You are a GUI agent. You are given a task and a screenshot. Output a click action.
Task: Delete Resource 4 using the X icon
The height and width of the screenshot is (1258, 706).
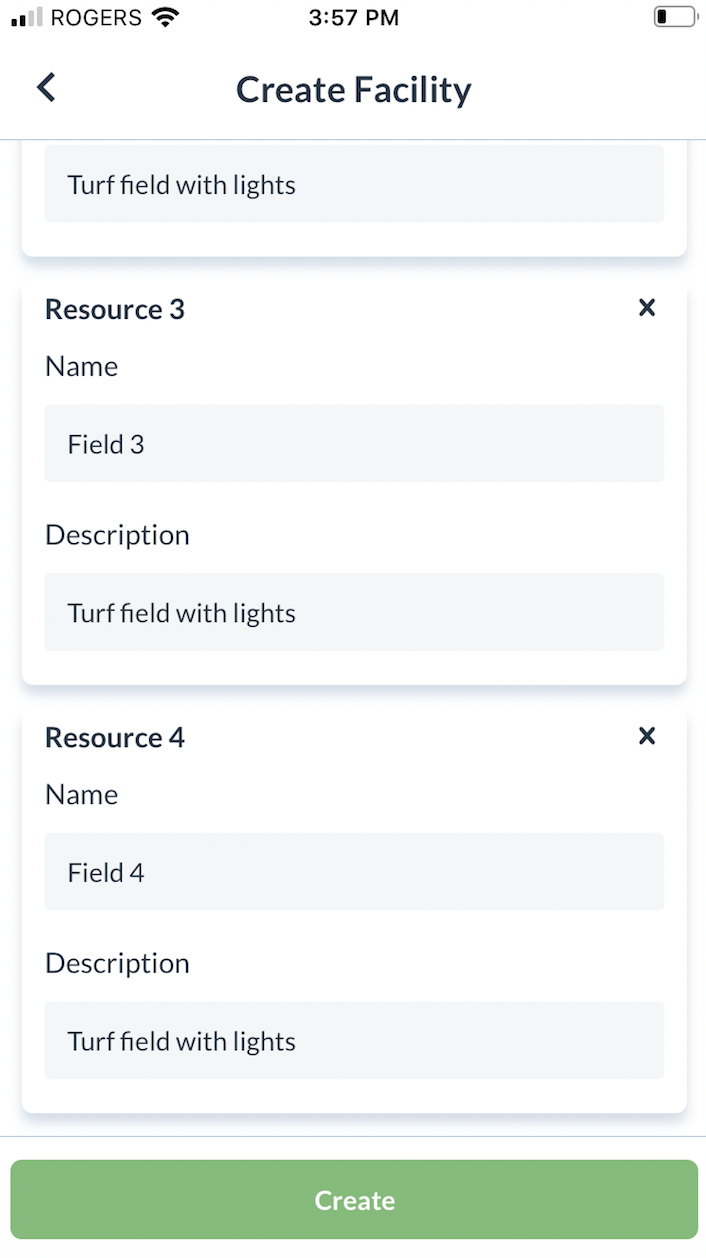tap(647, 736)
